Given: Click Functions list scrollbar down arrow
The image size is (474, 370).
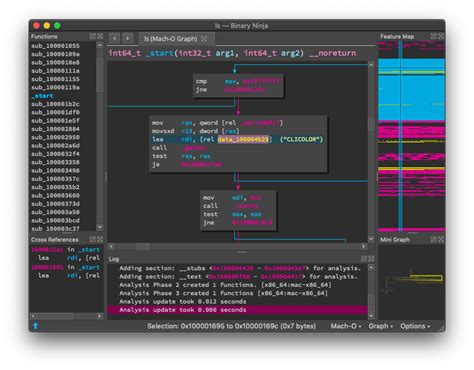Looking at the screenshot, I should click(100, 227).
